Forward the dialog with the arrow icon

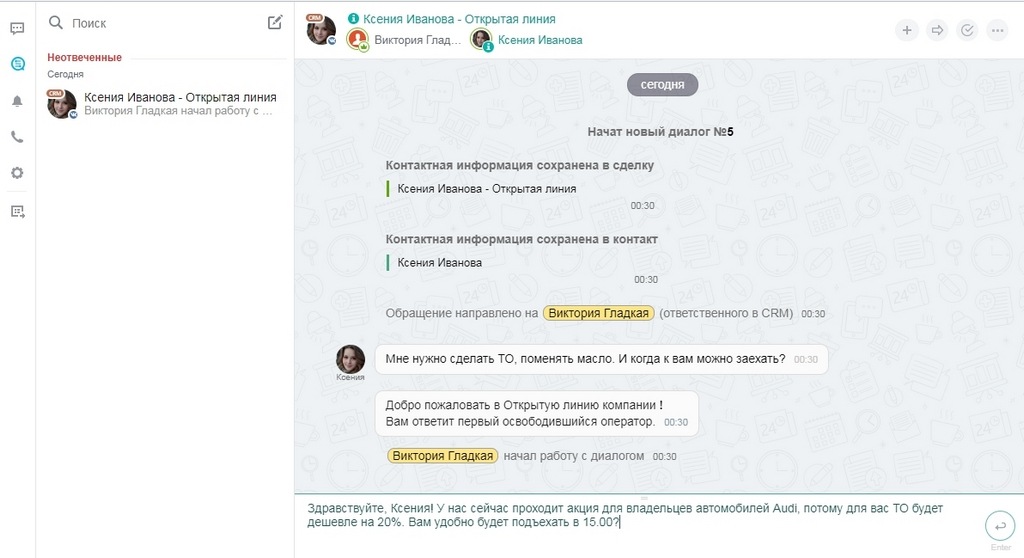tap(937, 30)
